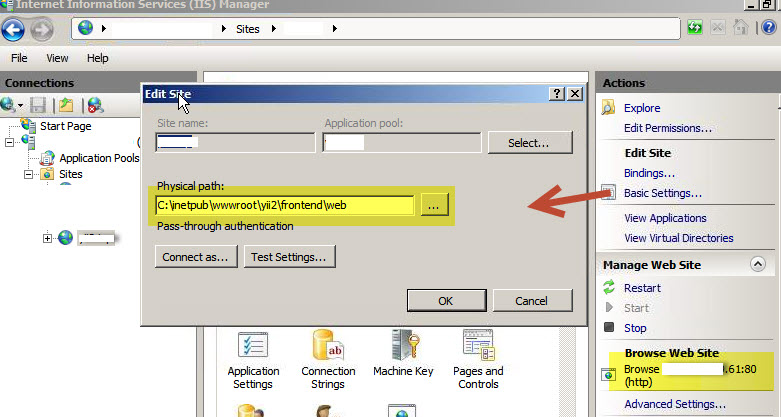Click the black Stop square icon

[x=609, y=327]
